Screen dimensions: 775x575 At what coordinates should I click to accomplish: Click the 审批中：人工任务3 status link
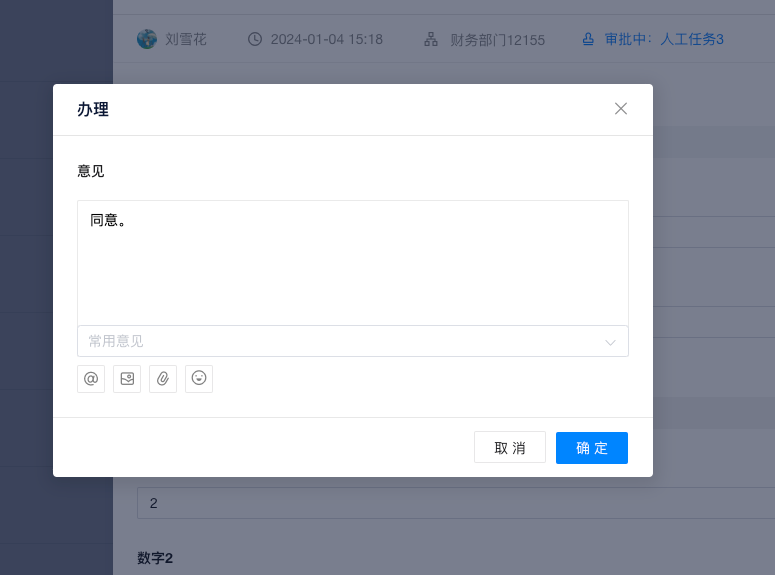(x=664, y=40)
